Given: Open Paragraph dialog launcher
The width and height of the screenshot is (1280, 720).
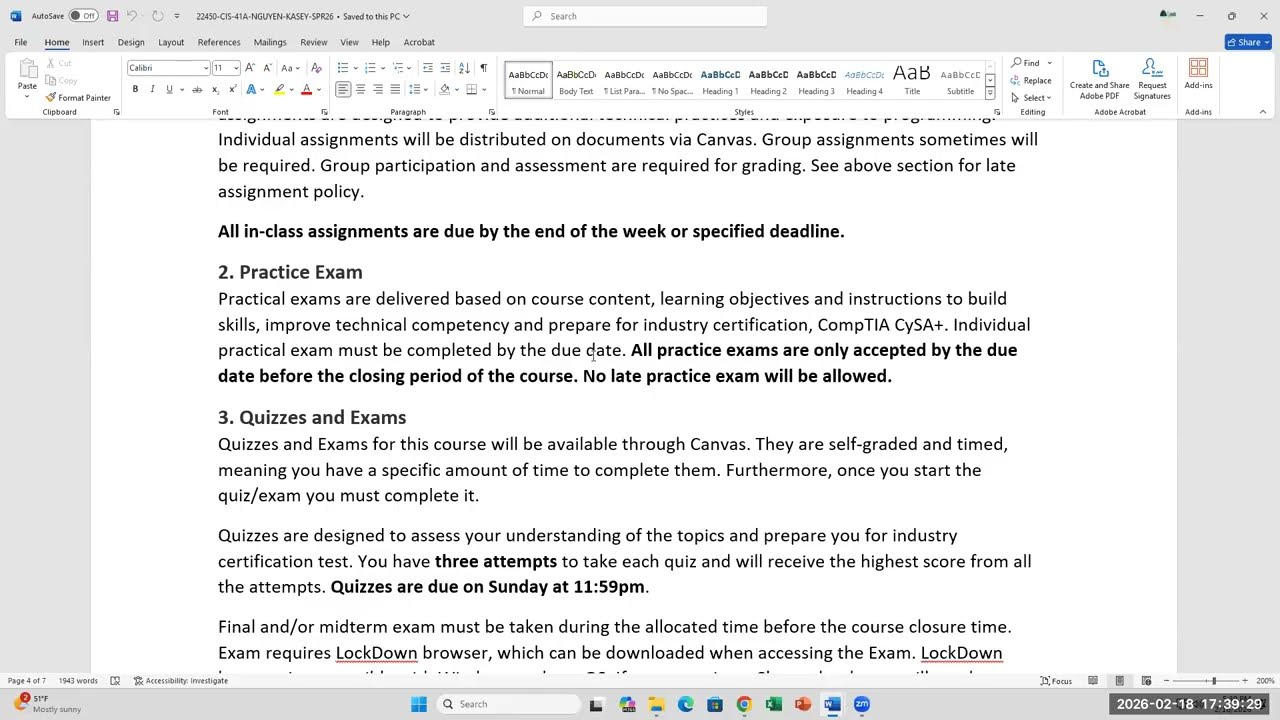Looking at the screenshot, I should coord(491,112).
